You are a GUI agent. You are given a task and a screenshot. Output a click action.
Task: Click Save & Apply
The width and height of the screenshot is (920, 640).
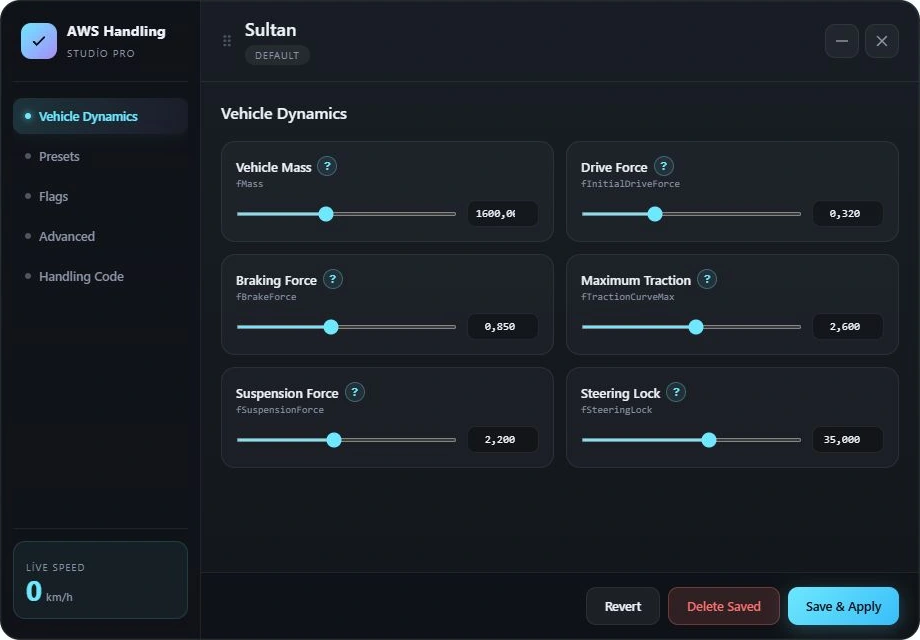click(843, 606)
